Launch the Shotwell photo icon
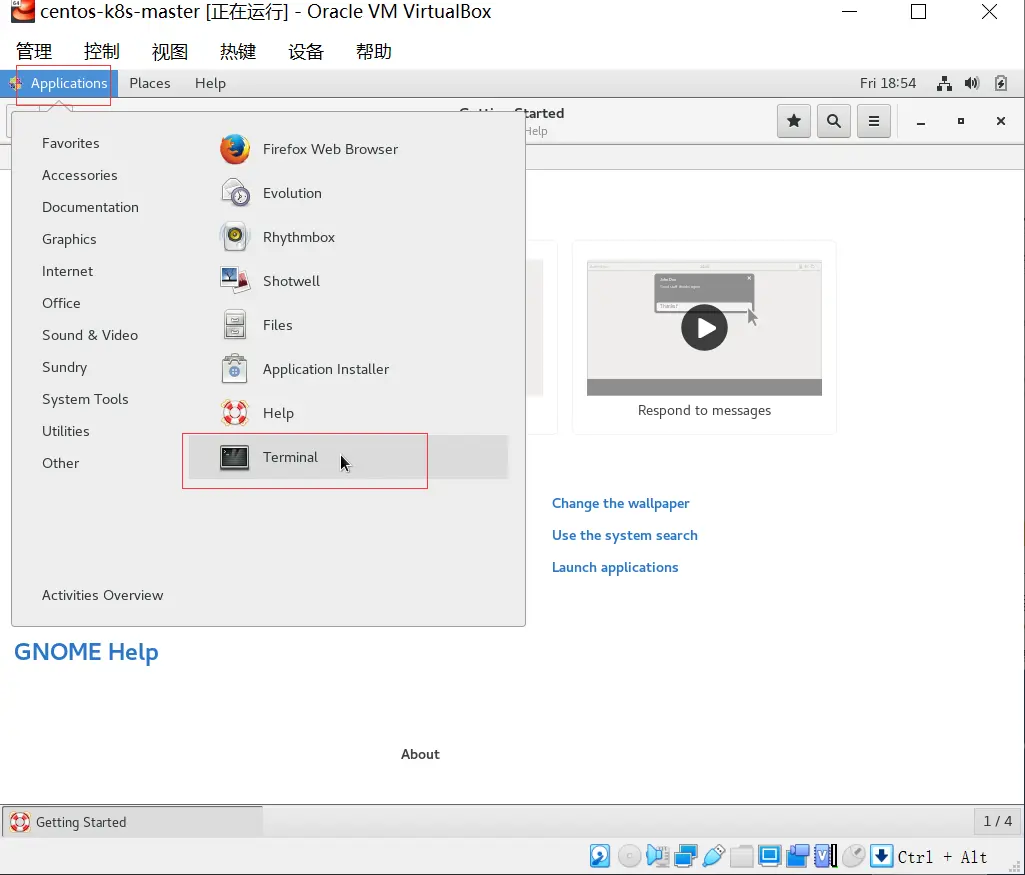The image size is (1025, 875). point(235,281)
